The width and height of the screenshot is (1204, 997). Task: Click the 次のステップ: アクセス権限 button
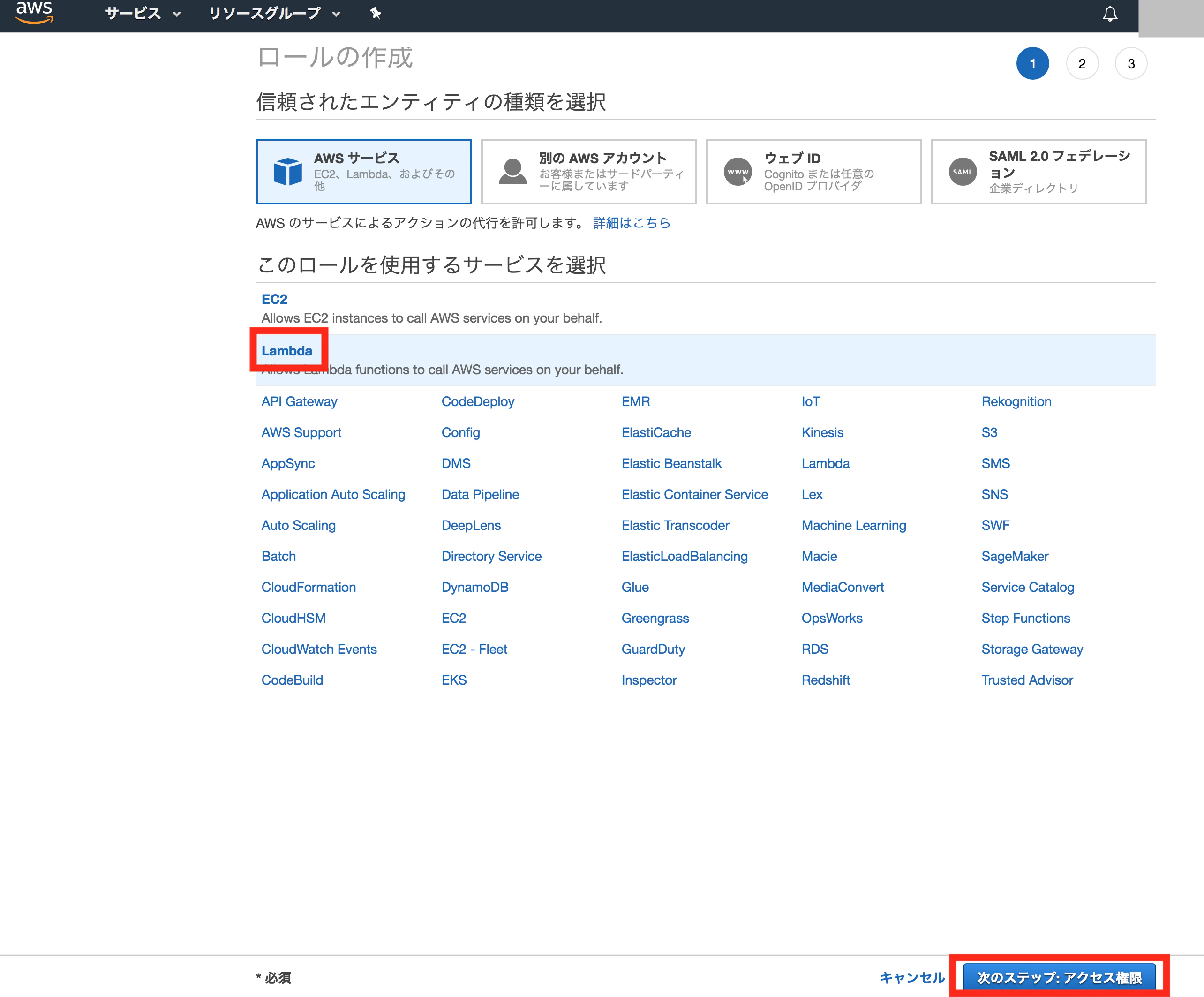tap(1059, 977)
